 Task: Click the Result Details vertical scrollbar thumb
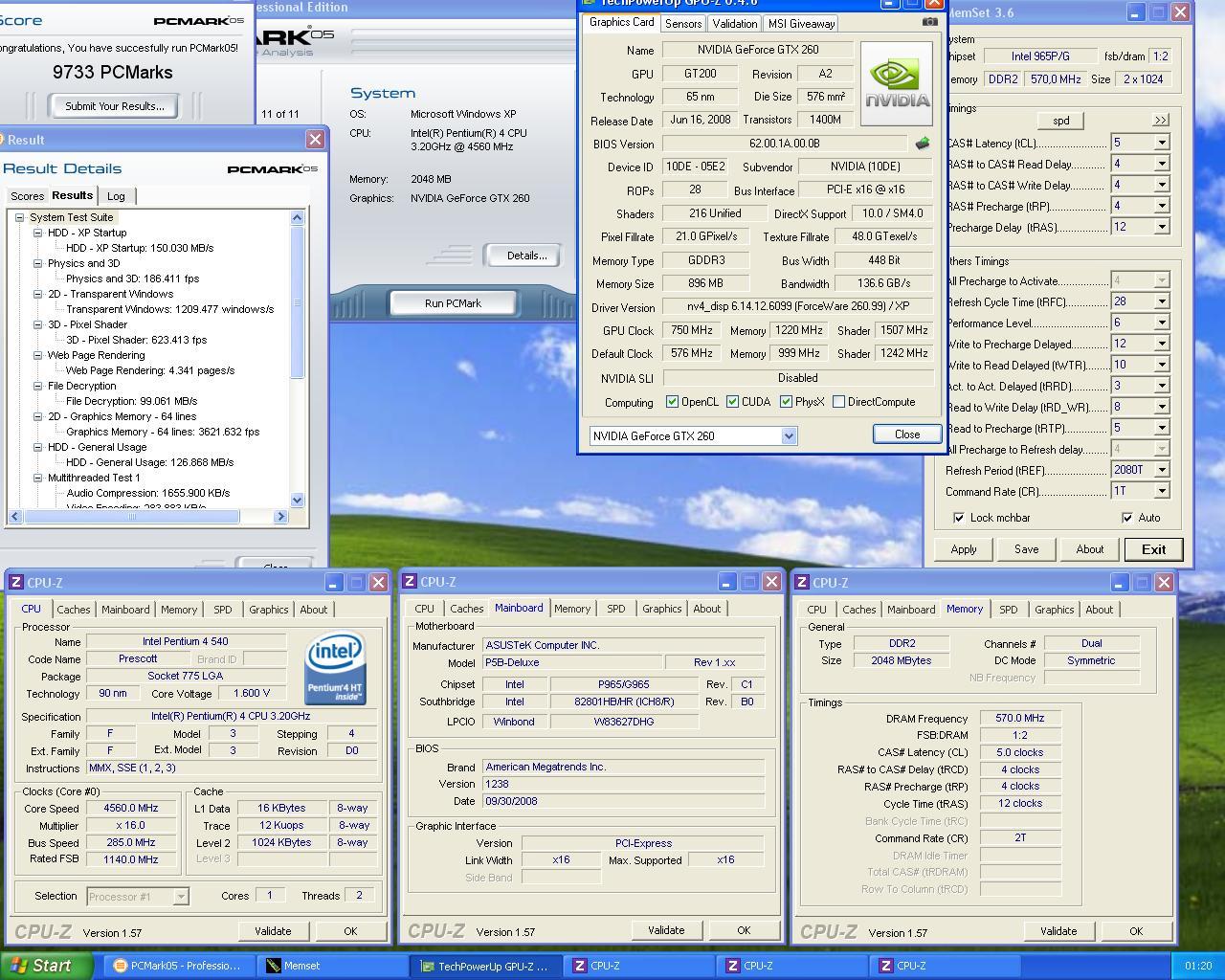tap(297, 303)
